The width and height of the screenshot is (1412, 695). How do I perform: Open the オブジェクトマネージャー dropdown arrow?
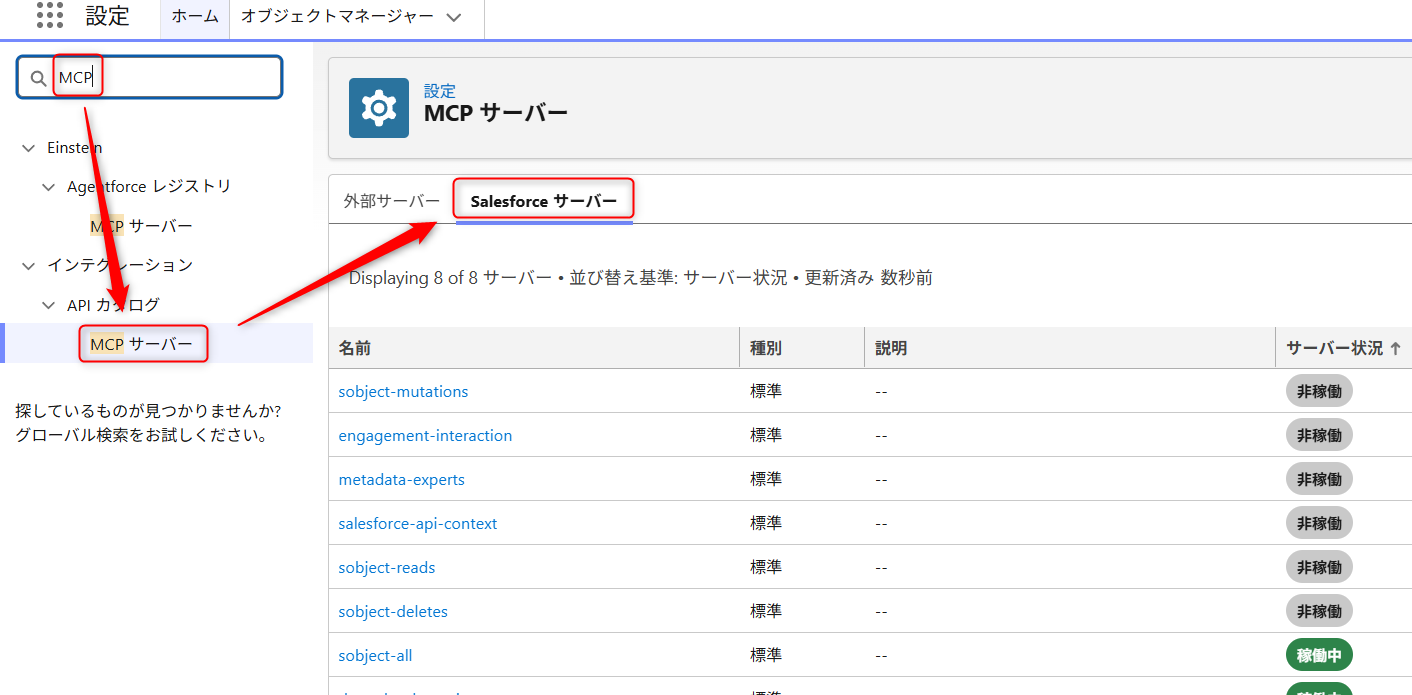(454, 17)
